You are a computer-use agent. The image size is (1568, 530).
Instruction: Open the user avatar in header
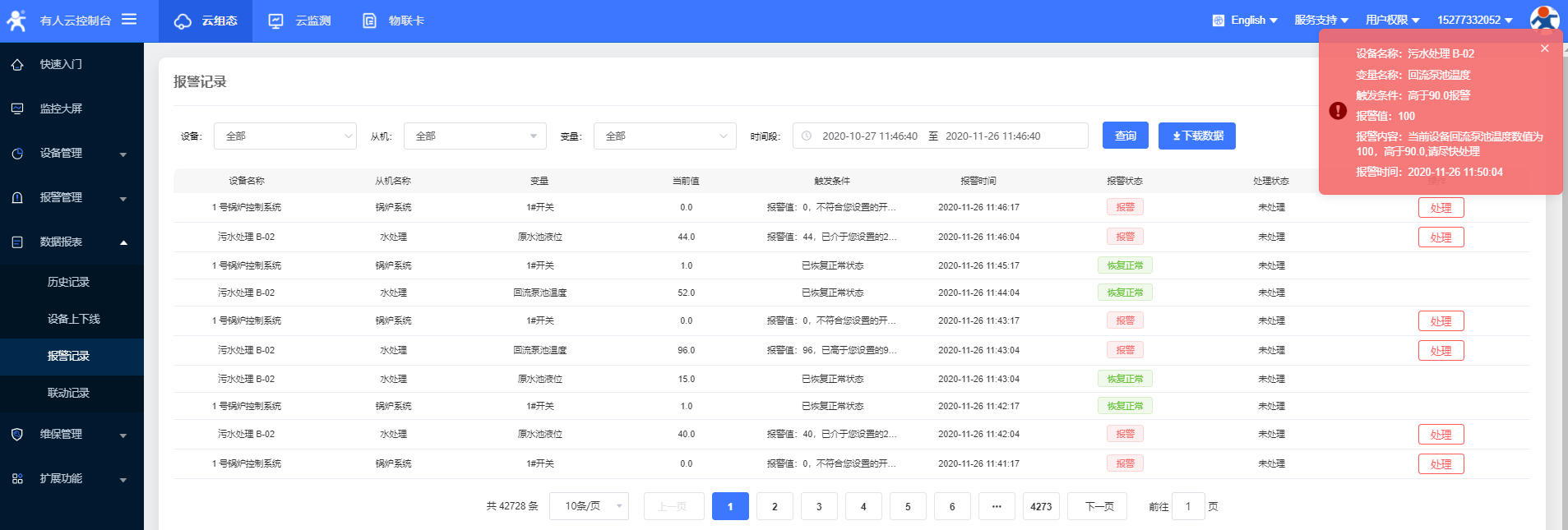click(x=1544, y=20)
